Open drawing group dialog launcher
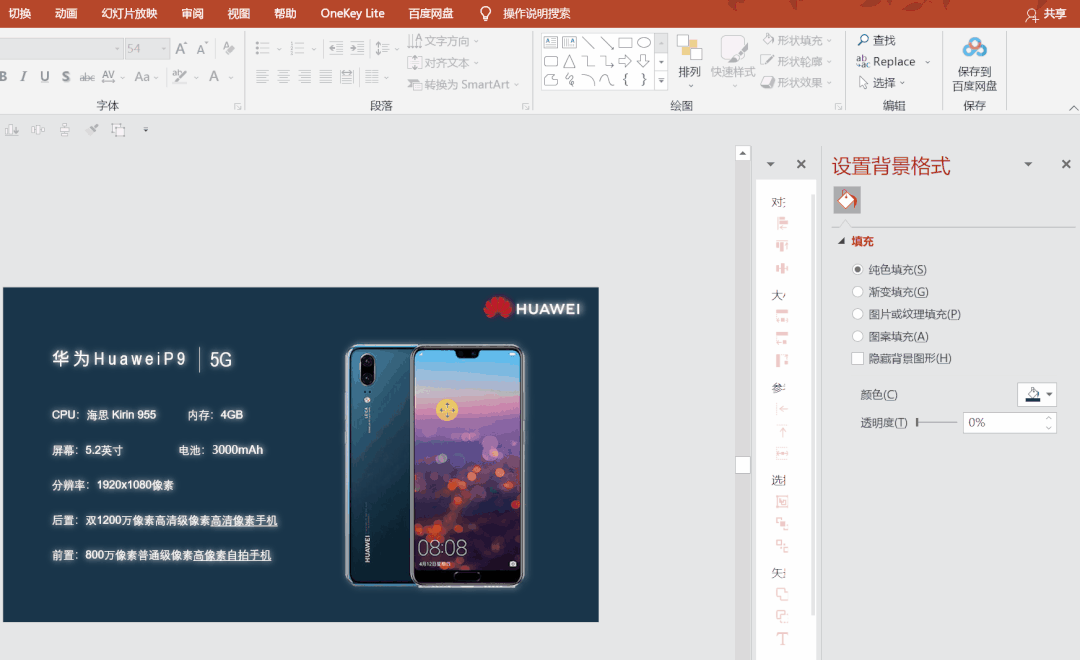Screen dimensions: 1080x660 click(838, 107)
